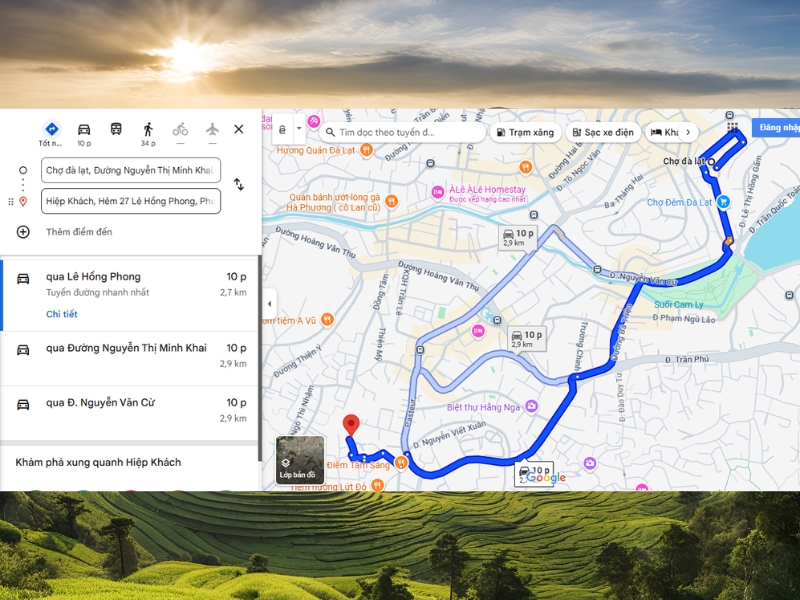The height and width of the screenshot is (600, 800).
Task: Open the Lớp bản đồ layers thumbnail
Action: 300,460
